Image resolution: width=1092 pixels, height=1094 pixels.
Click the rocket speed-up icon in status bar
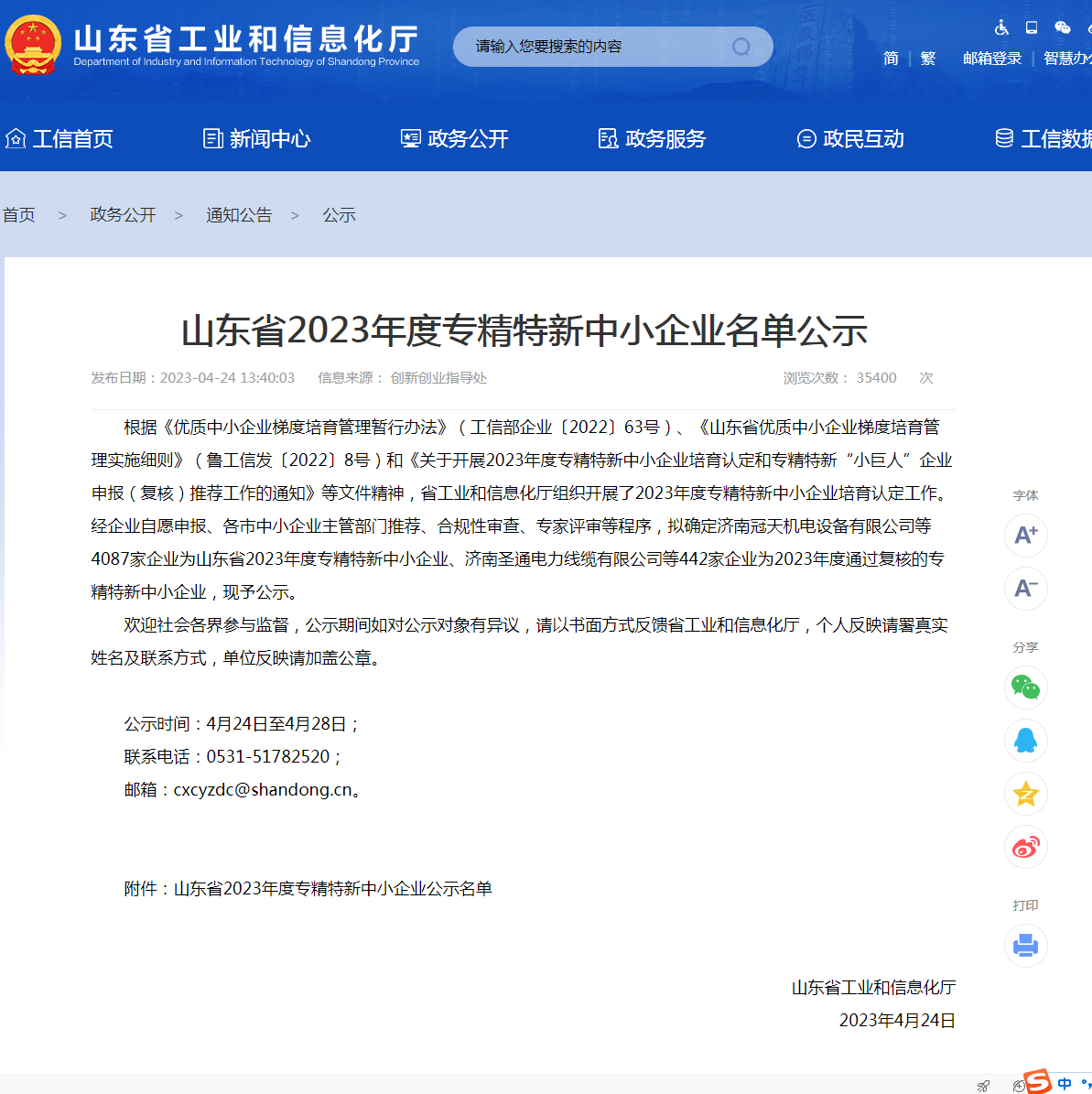983,1086
